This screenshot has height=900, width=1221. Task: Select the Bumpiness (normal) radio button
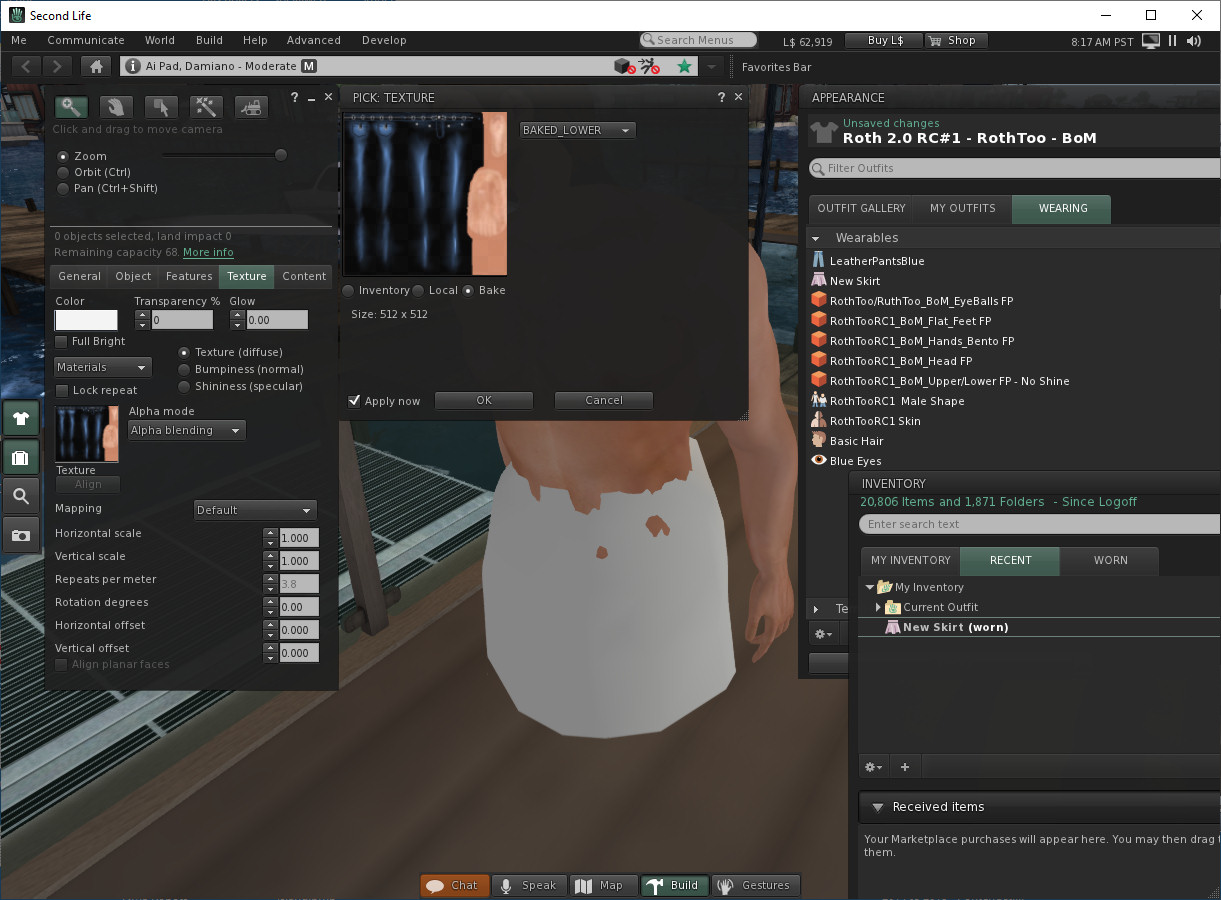(184, 369)
